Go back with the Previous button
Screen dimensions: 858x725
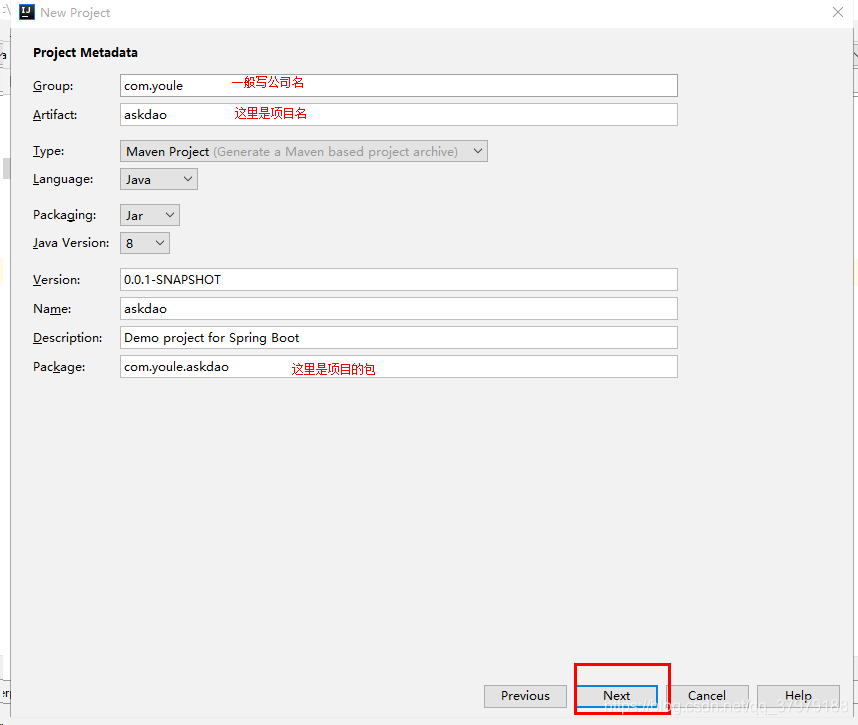tap(525, 696)
